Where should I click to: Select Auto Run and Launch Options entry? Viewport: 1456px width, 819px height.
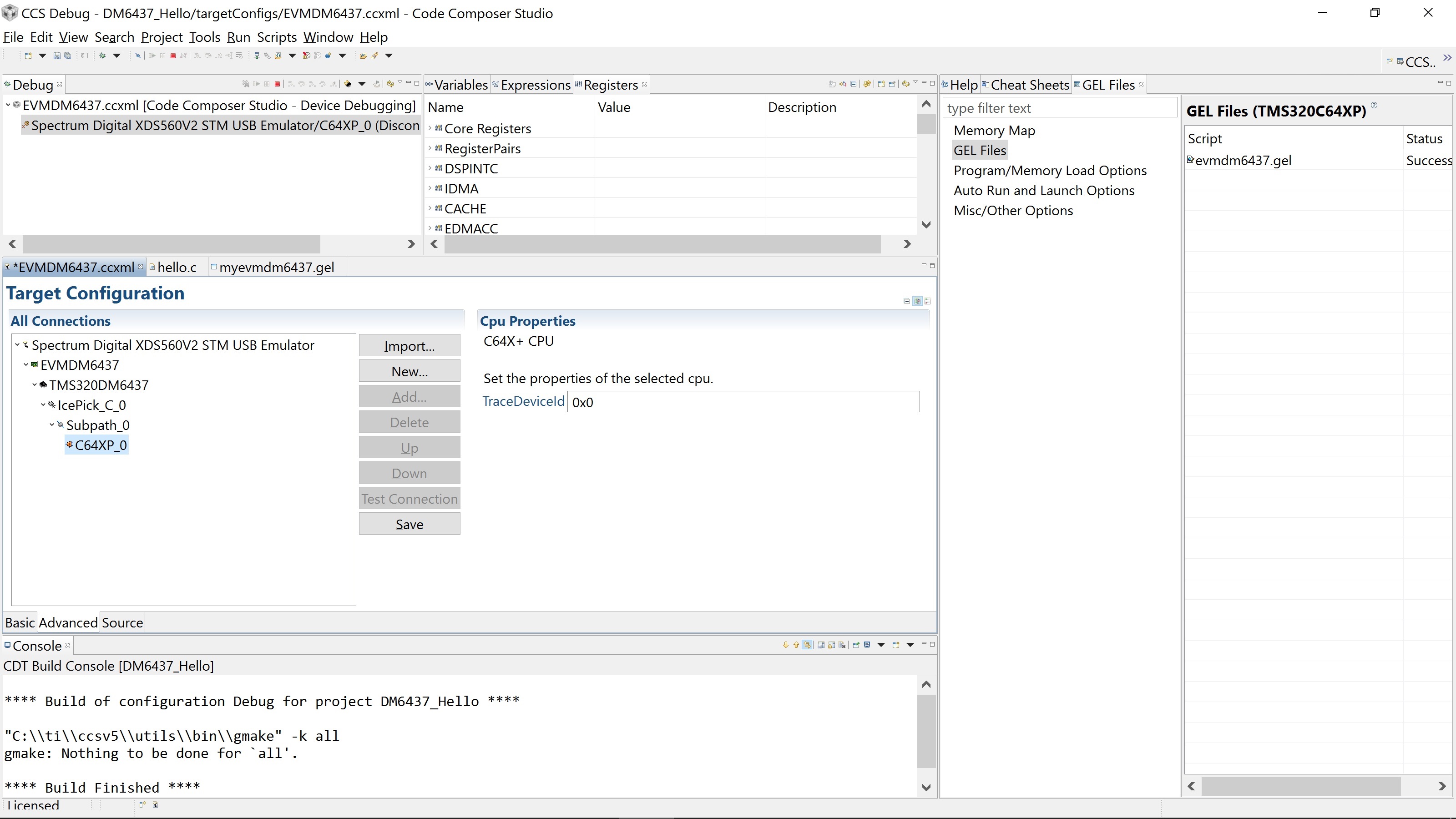(x=1043, y=191)
